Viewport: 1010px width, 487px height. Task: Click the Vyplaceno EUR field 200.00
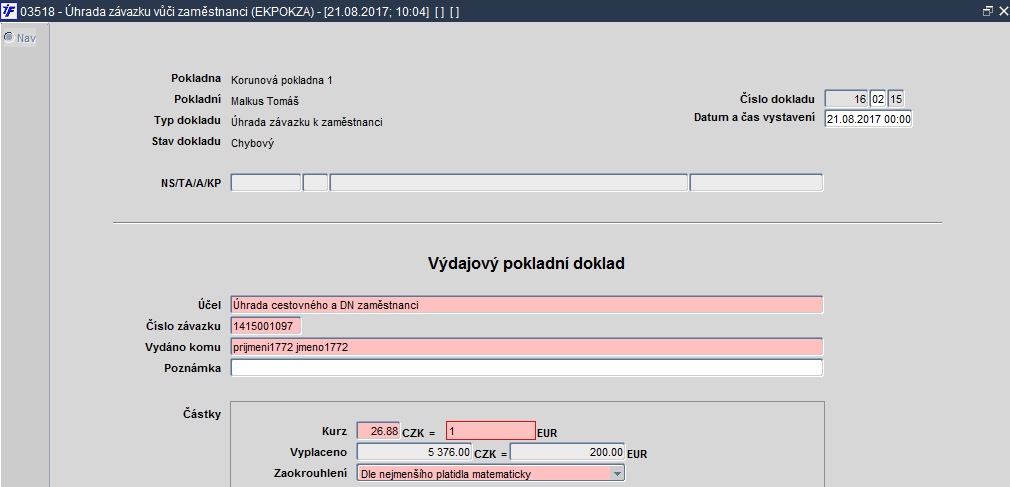(x=567, y=452)
